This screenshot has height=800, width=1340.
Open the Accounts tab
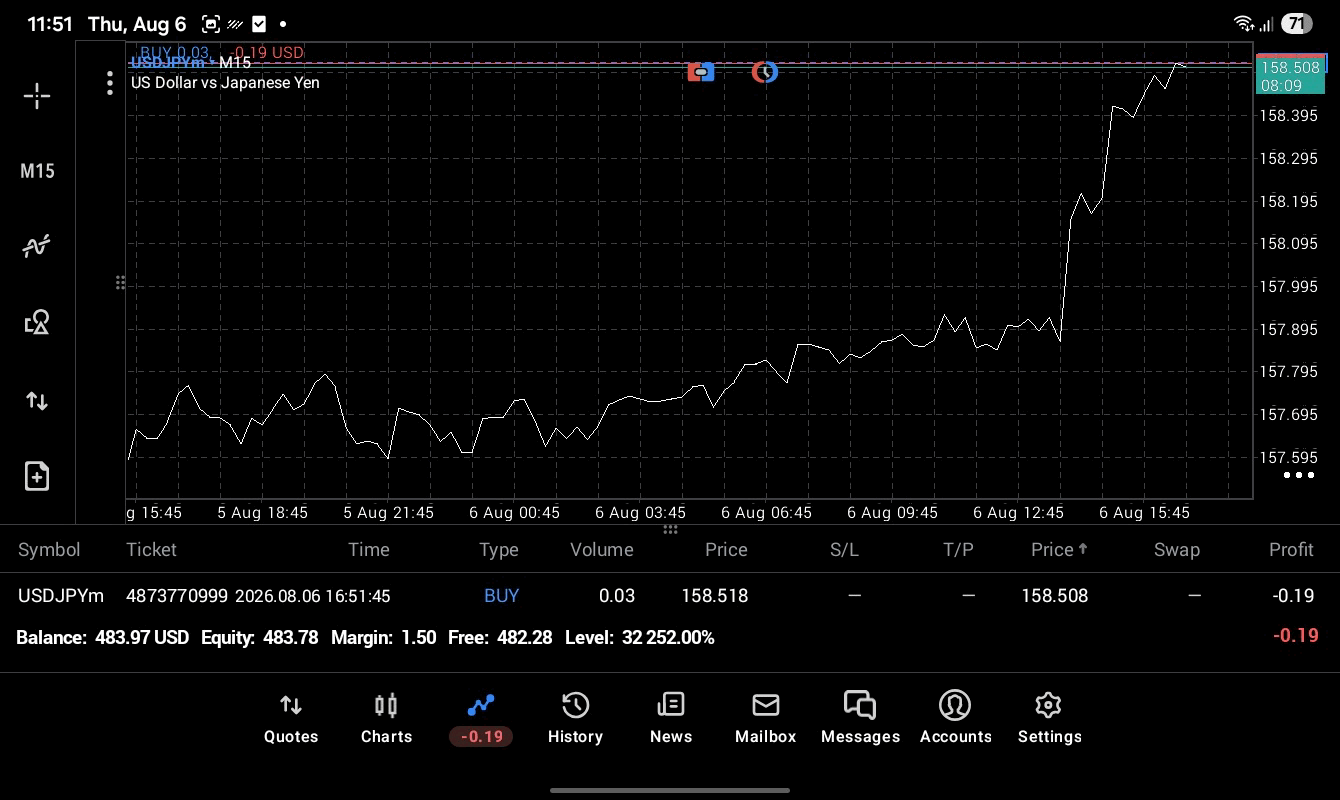click(955, 719)
